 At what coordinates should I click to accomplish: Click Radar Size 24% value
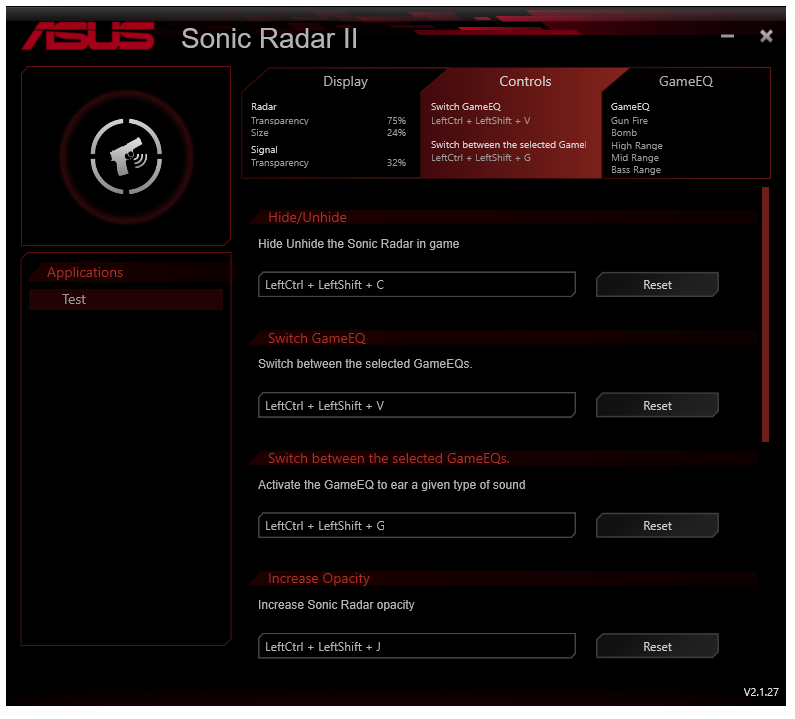coord(396,133)
